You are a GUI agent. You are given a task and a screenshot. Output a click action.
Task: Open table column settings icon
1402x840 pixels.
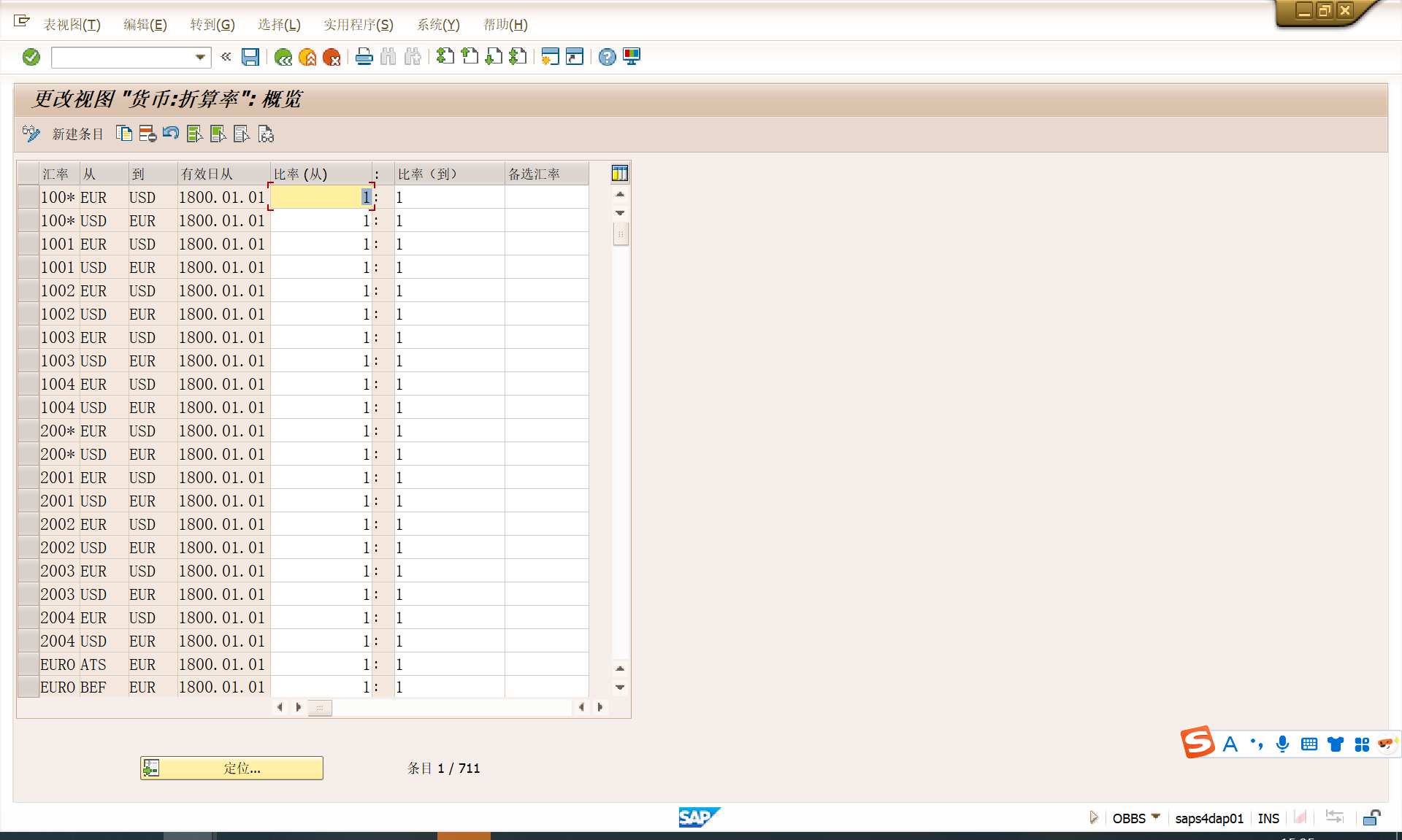click(x=619, y=173)
